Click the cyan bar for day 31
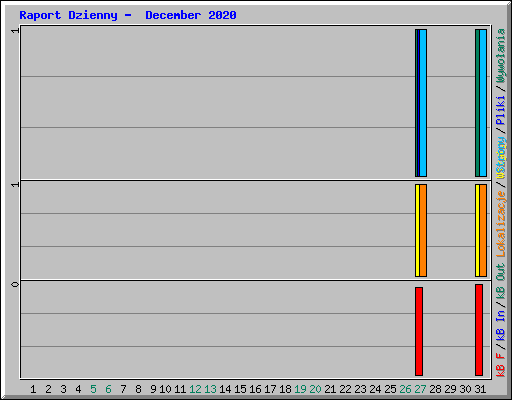This screenshot has width=512, height=400. 483,103
